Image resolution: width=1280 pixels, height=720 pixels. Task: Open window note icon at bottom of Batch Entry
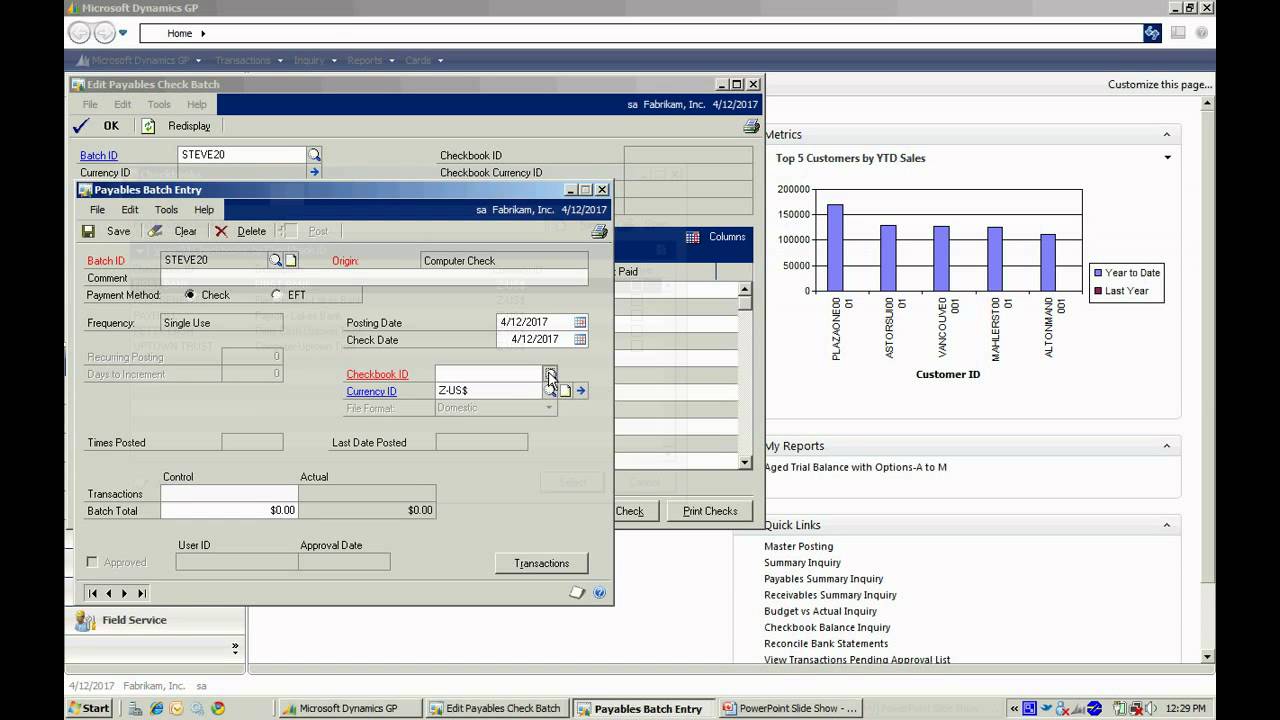[x=577, y=593]
